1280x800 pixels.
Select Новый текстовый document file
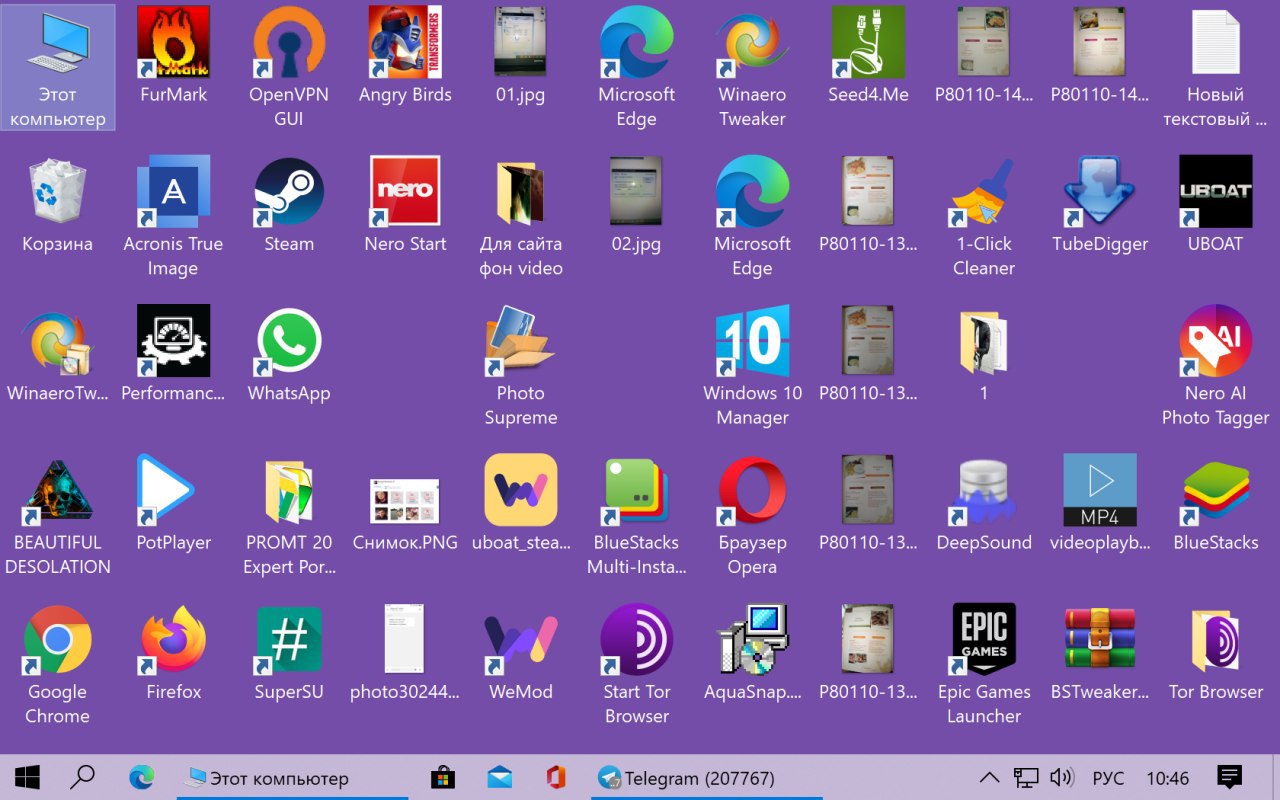click(x=1216, y=43)
